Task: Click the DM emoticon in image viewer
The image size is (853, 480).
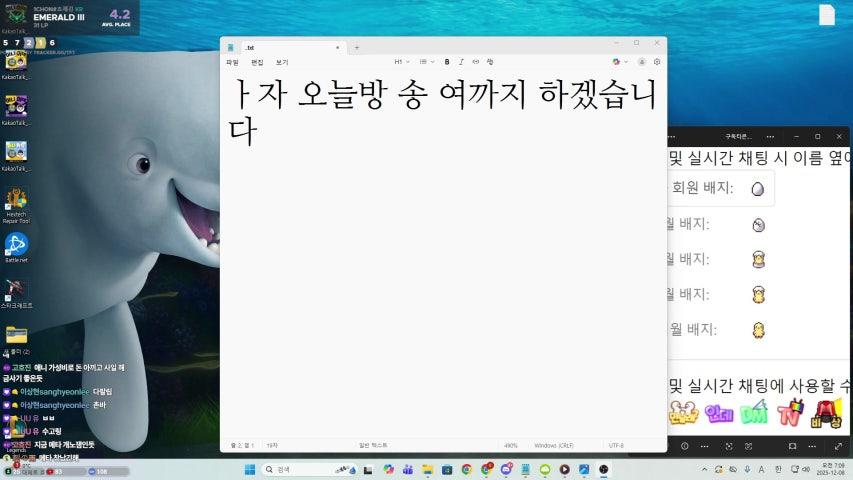Action: (755, 413)
